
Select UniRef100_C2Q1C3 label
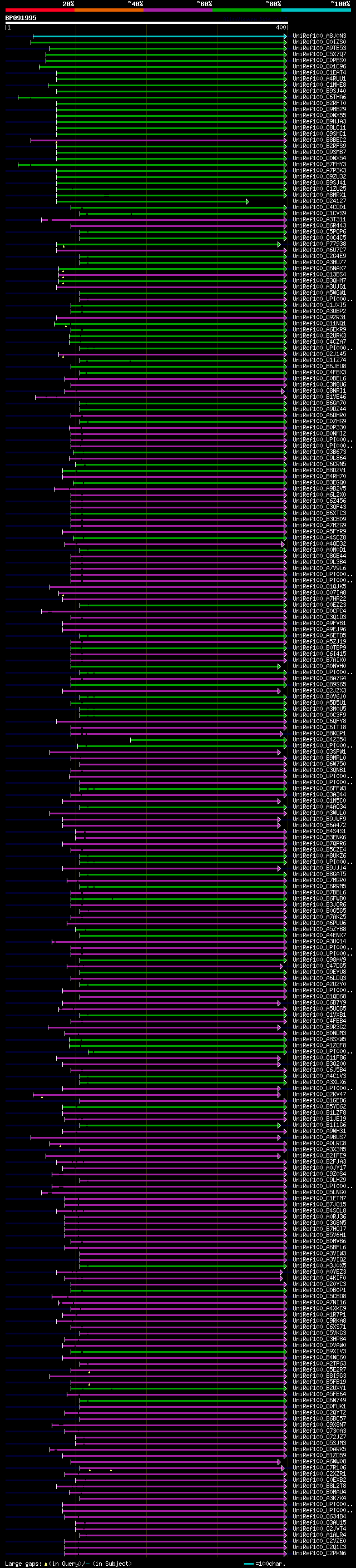pyautogui.click(x=319, y=1547)
